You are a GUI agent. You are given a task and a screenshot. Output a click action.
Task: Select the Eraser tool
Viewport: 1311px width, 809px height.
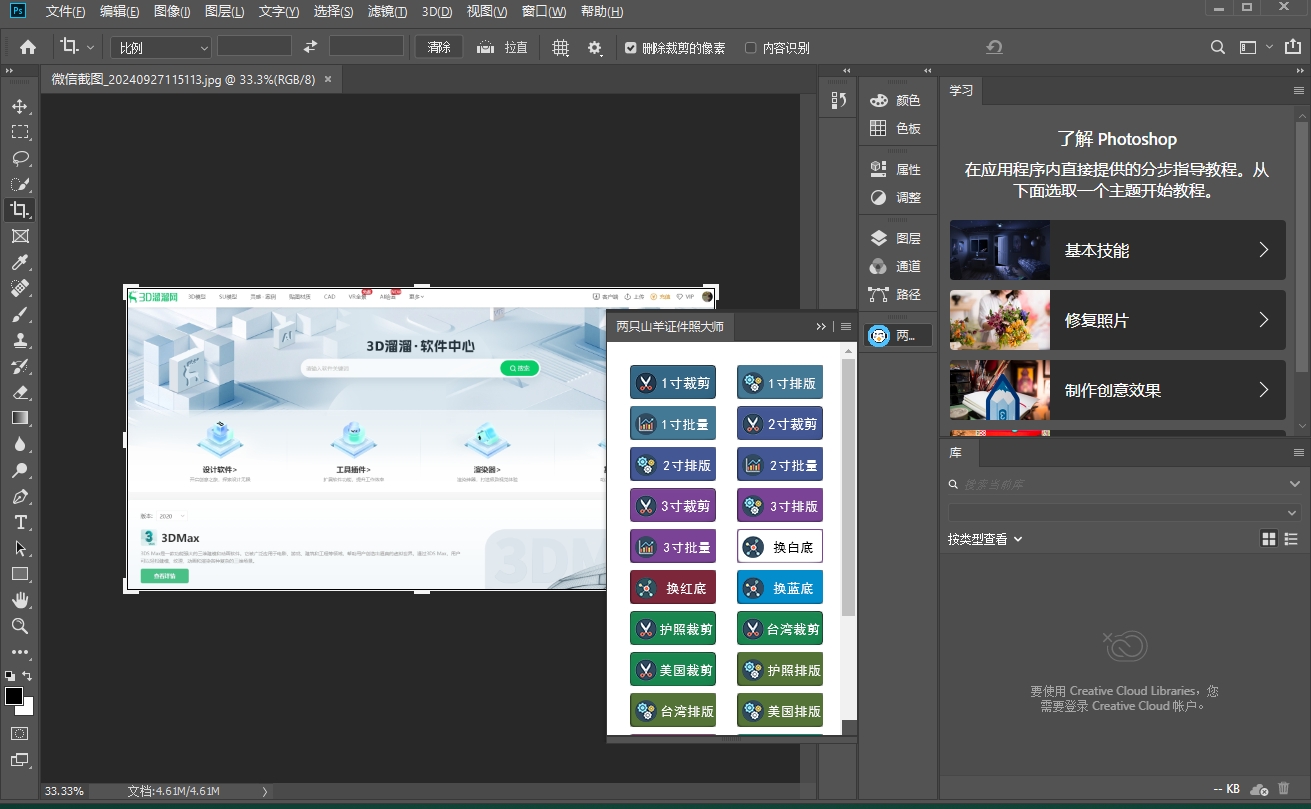tap(20, 392)
